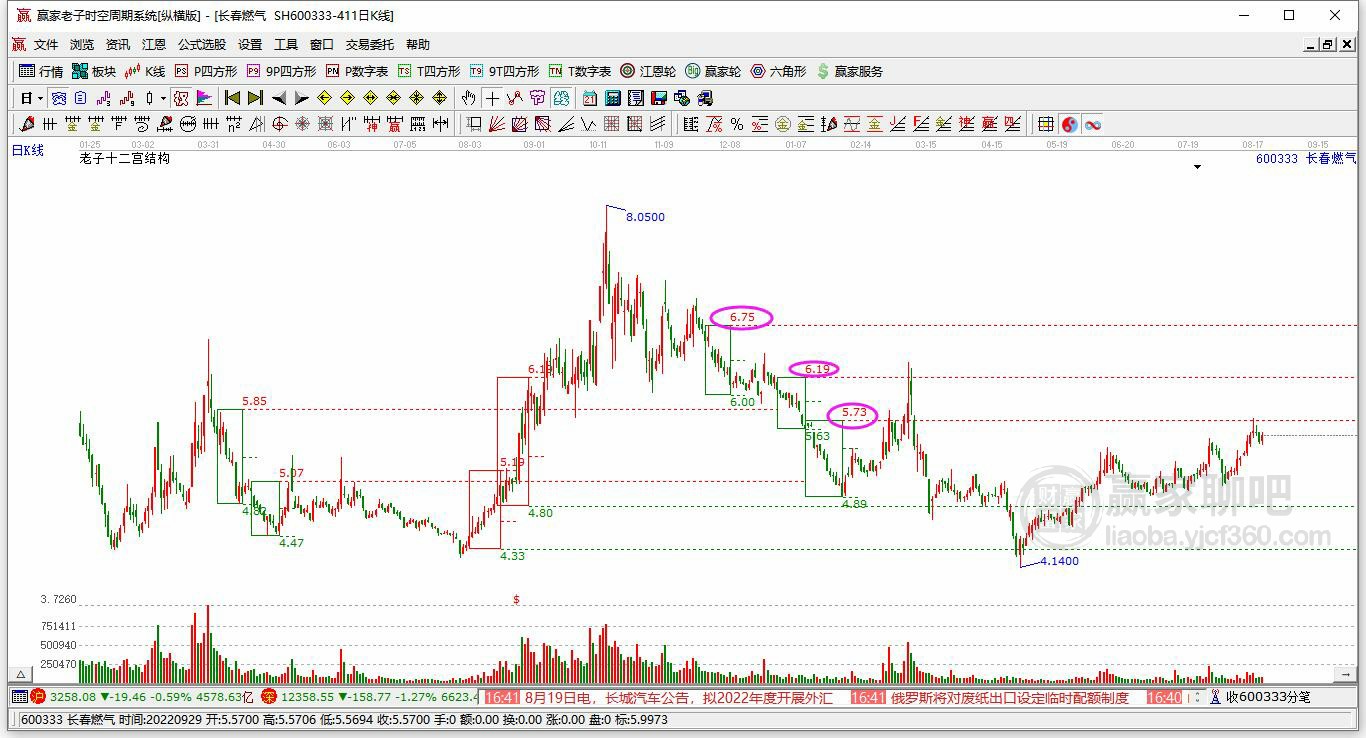The width and height of the screenshot is (1366, 738).
Task: Open the 六角形 hexagon tool
Action: click(x=778, y=71)
